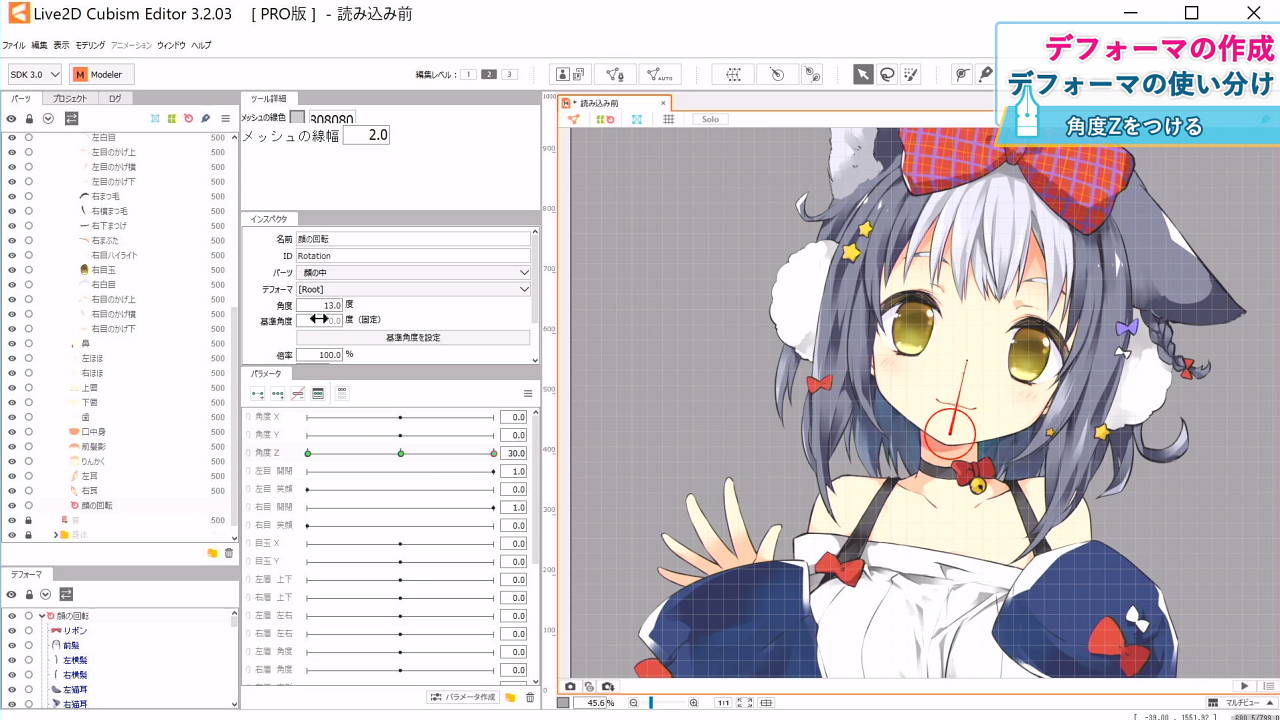The image size is (1280, 720).
Task: Click the 名前 field containing 顔の回転
Action: 413,239
